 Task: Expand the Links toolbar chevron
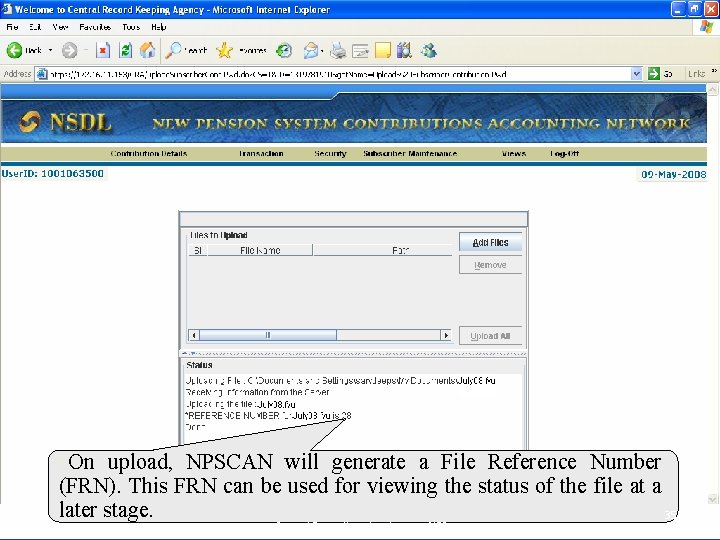[x=714, y=71]
